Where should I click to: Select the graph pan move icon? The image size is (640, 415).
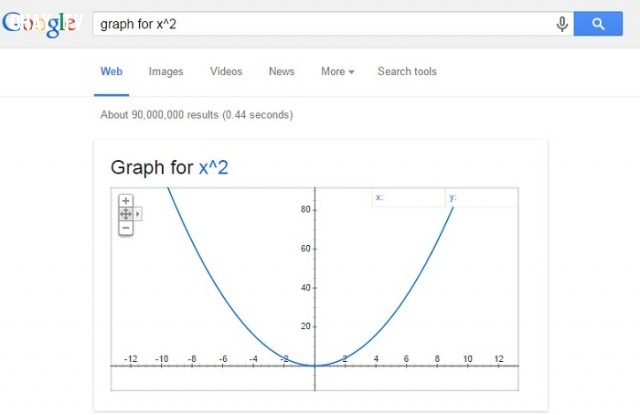tap(126, 214)
